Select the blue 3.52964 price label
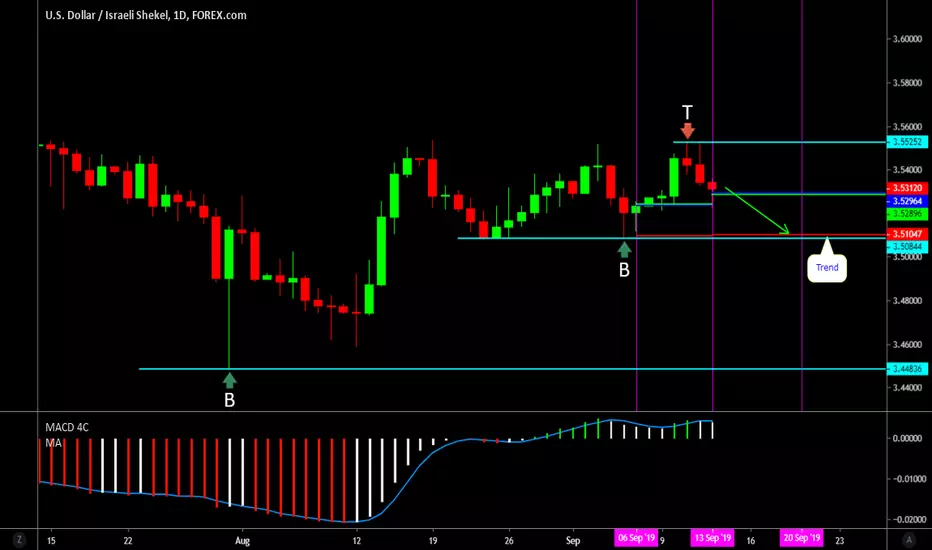Image resolution: width=932 pixels, height=550 pixels. pyautogui.click(x=907, y=201)
